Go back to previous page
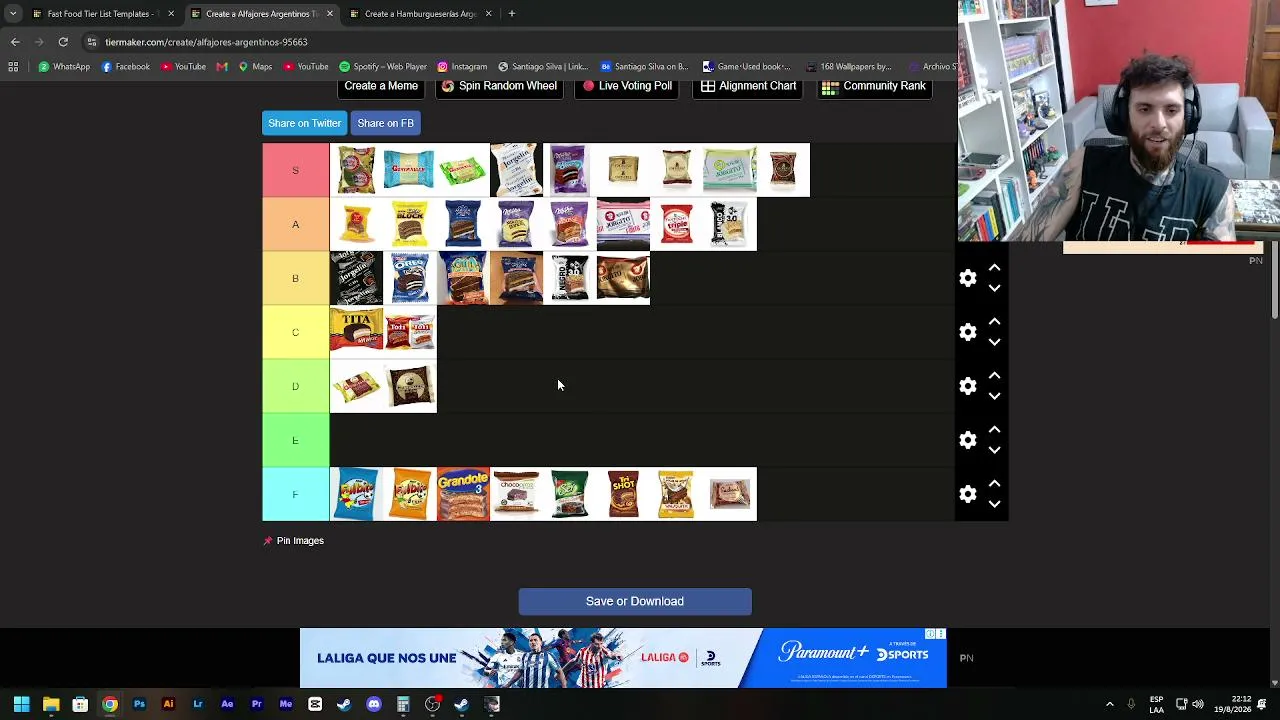Image resolution: width=1280 pixels, height=720 pixels. click(x=15, y=42)
